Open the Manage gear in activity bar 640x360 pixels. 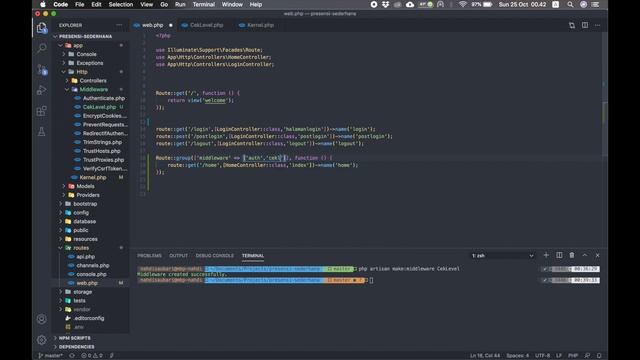point(42,340)
